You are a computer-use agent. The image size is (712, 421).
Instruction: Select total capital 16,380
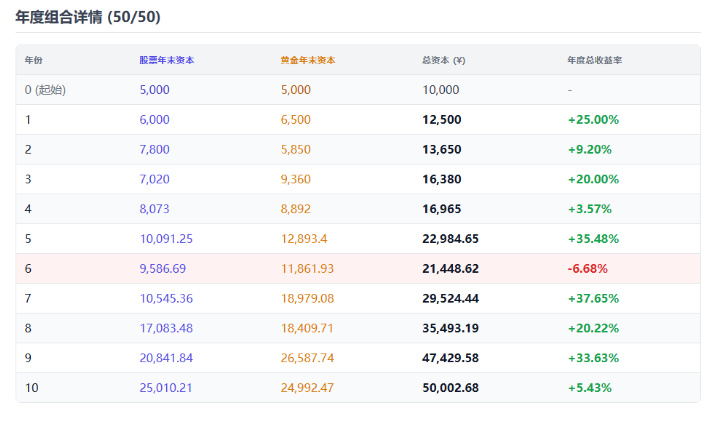click(441, 179)
